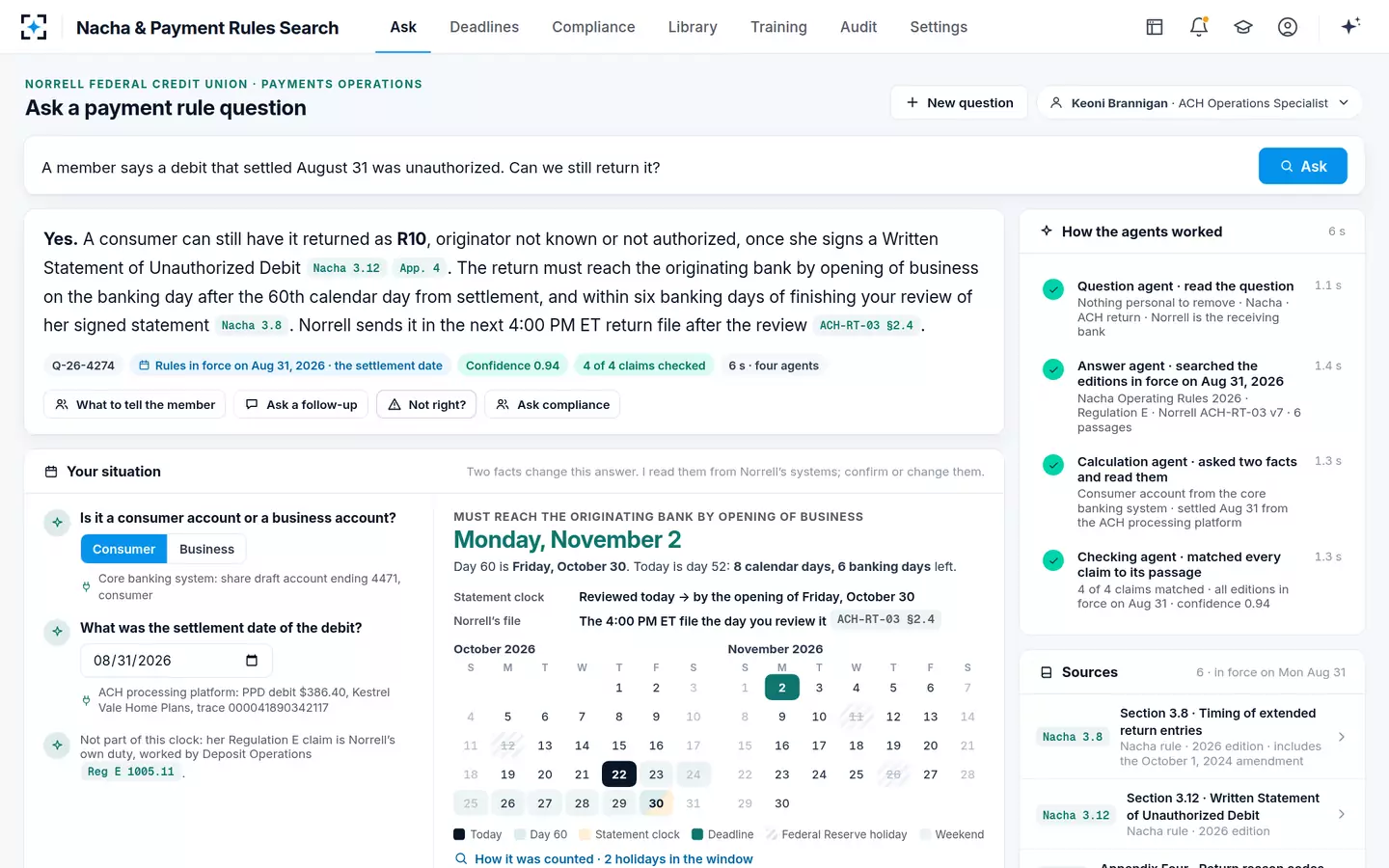Screen dimensions: 1389x868
Task: Open the Compliance tab
Action: click(593, 27)
